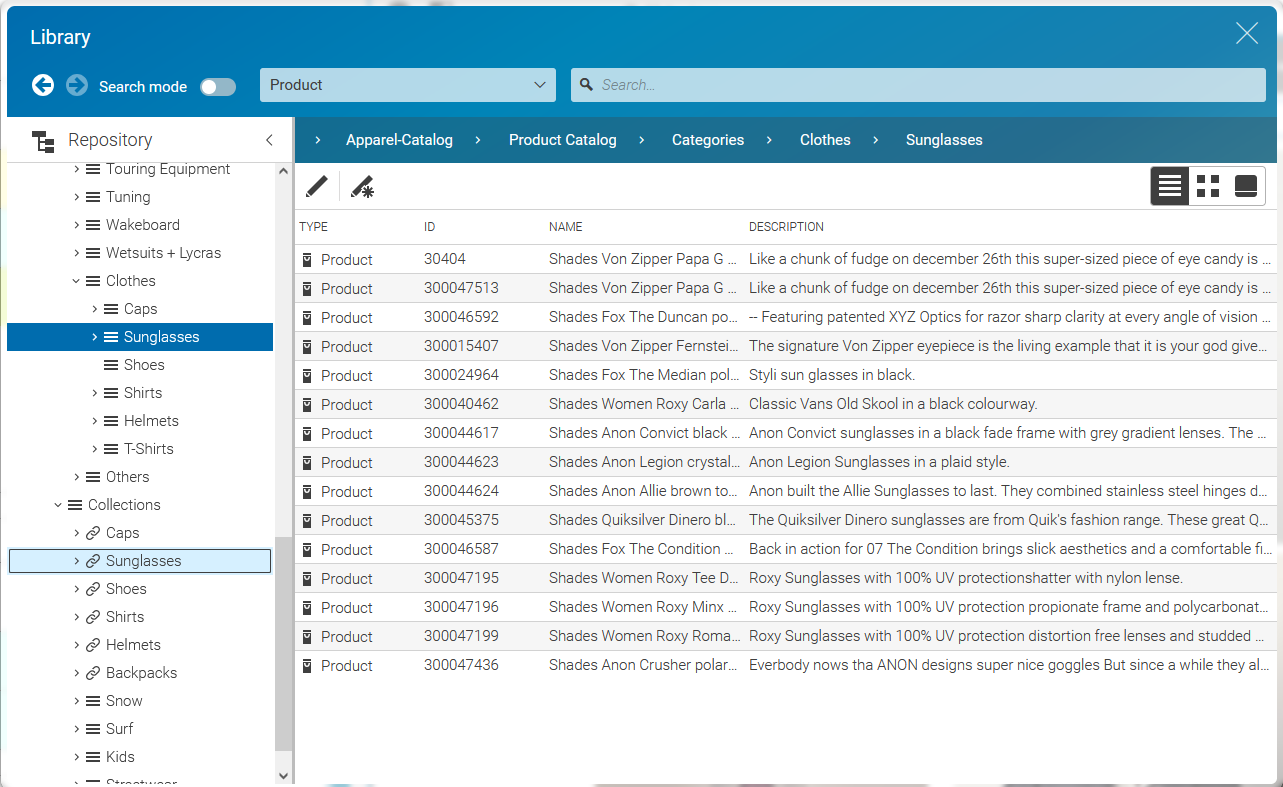1283x787 pixels.
Task: Open the Product type dropdown
Action: pyautogui.click(x=407, y=85)
